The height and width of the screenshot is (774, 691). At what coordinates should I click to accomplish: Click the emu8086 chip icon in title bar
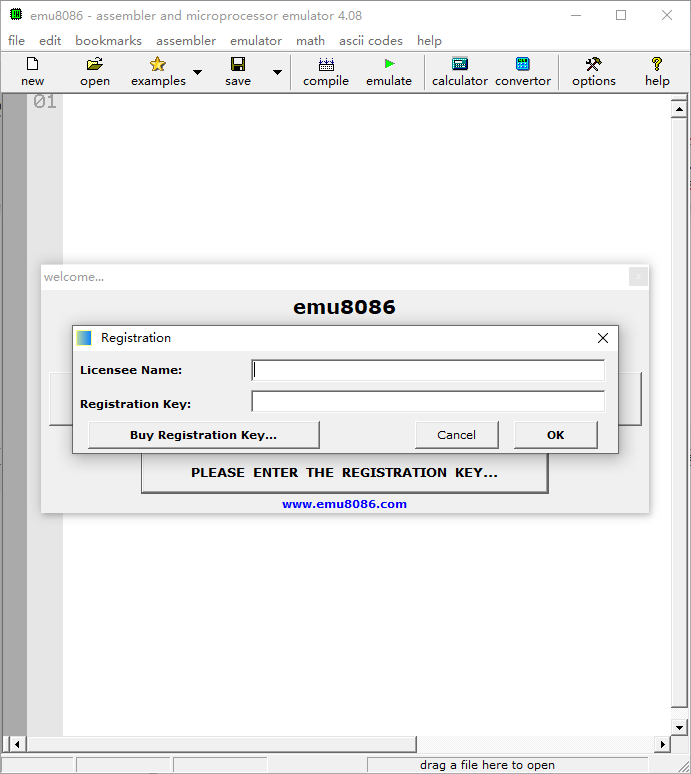click(16, 14)
